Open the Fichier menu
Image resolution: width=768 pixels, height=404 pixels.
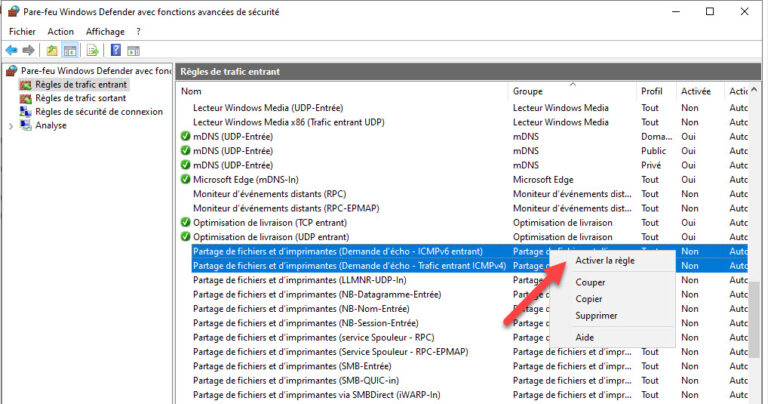pyautogui.click(x=22, y=31)
